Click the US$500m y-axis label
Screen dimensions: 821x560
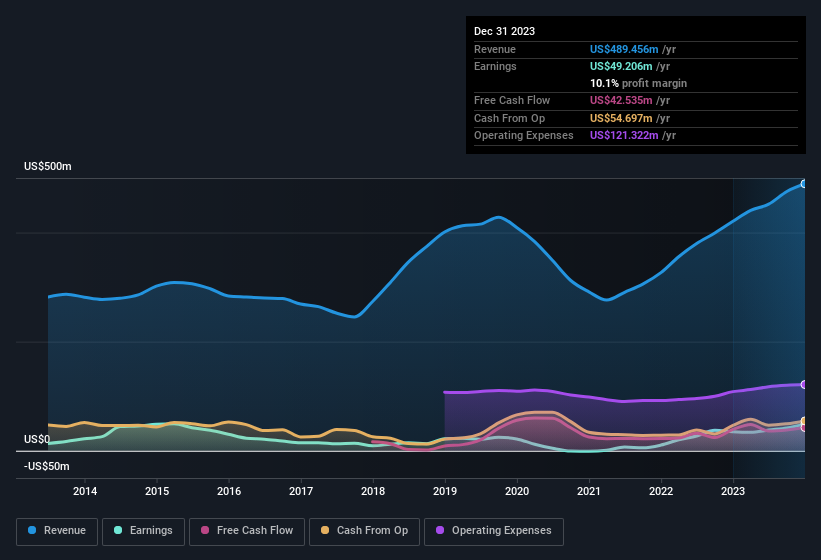pos(48,166)
